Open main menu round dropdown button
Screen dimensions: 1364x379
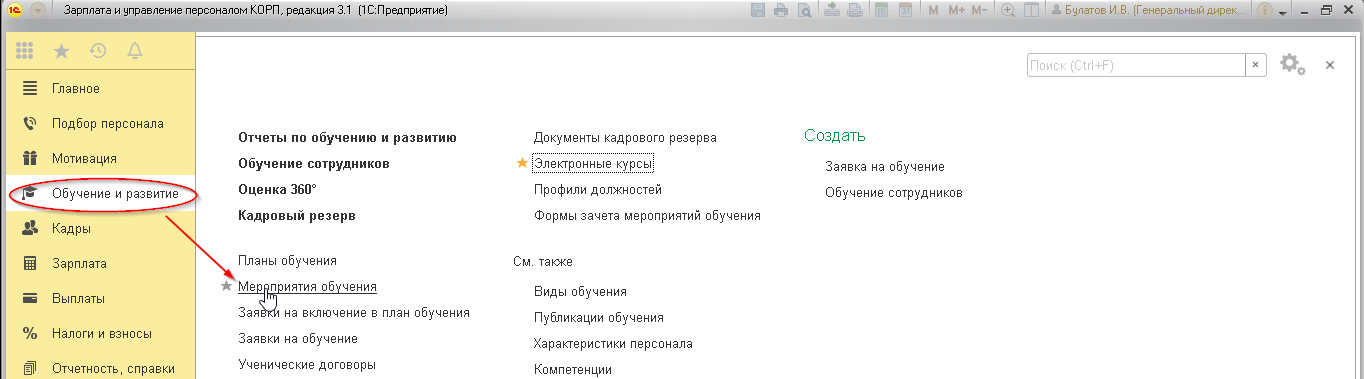(x=38, y=10)
